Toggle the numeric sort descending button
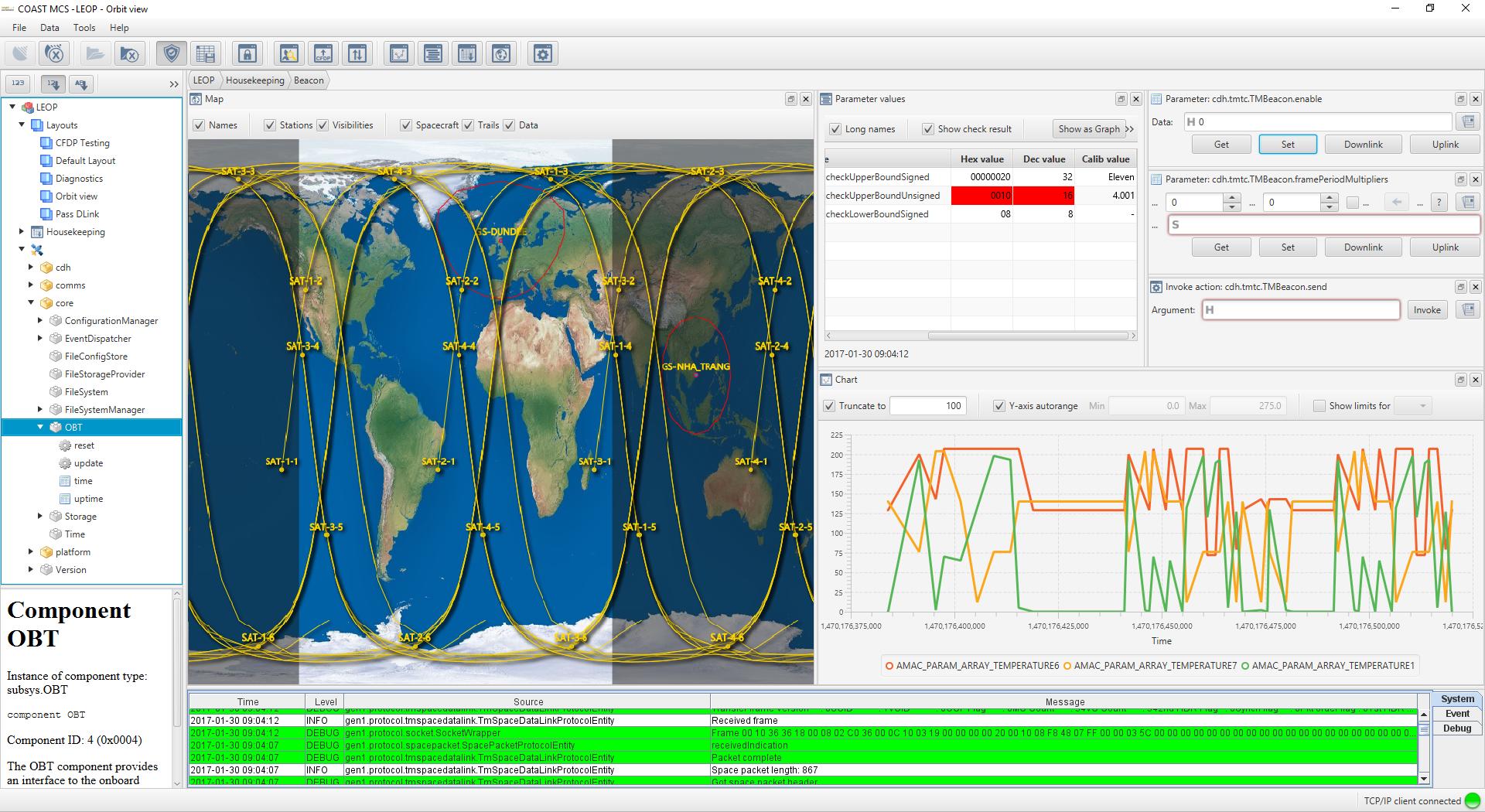1485x812 pixels. tap(53, 83)
